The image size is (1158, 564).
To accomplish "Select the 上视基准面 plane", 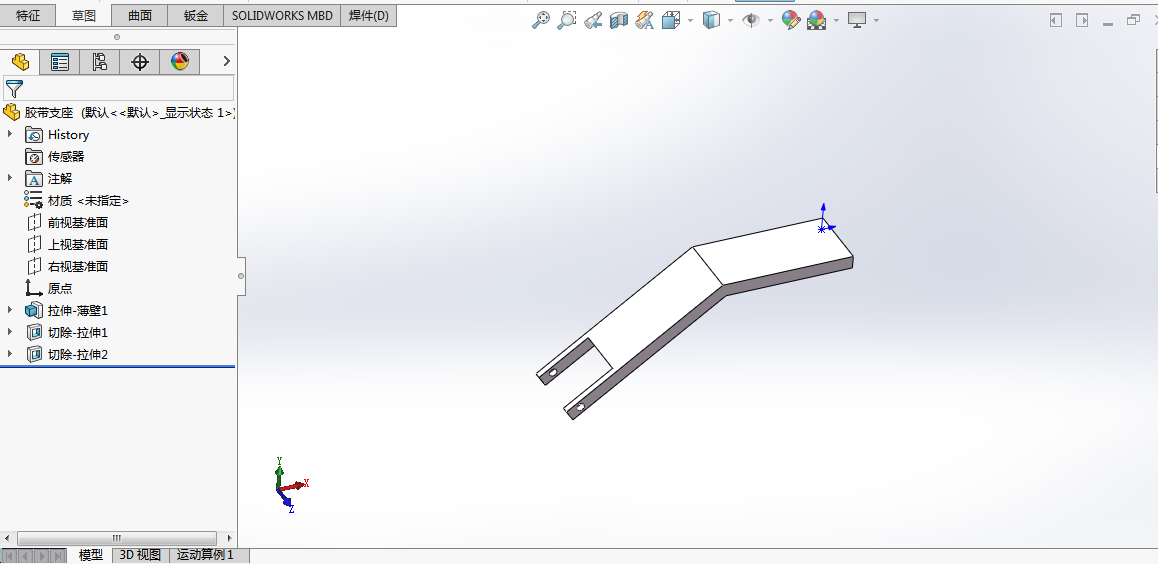I will click(x=78, y=244).
